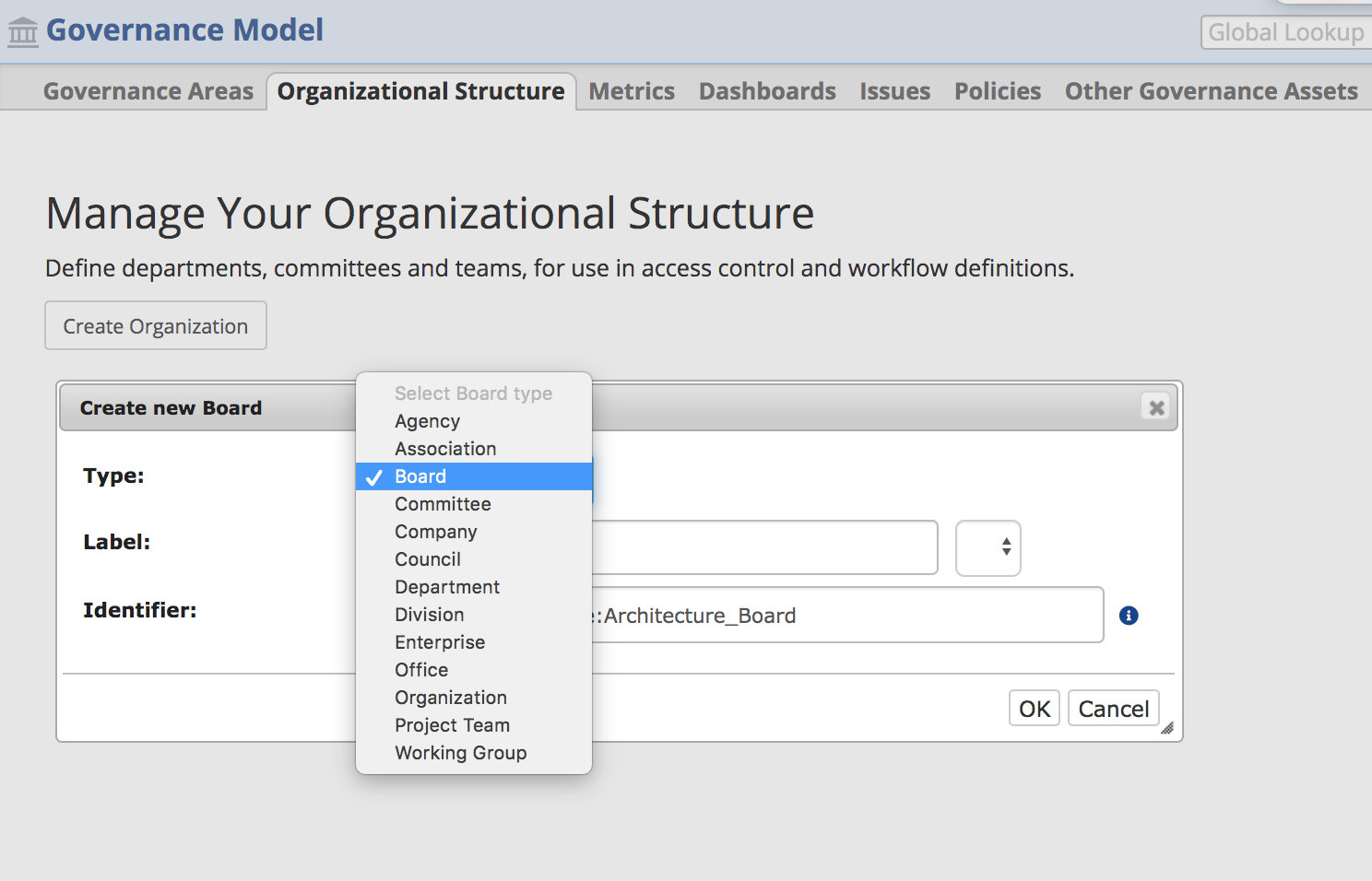The image size is (1372, 881).
Task: Select Agency from the Board type options
Action: point(427,420)
